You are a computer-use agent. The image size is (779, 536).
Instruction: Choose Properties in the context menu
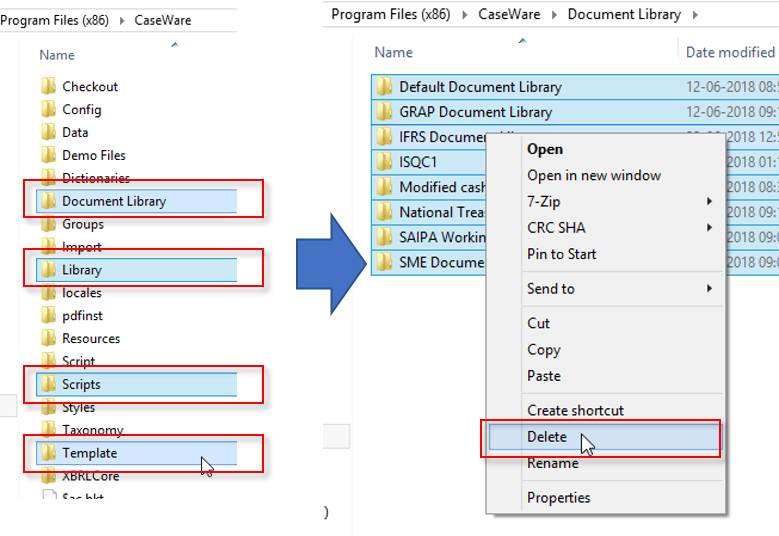558,497
